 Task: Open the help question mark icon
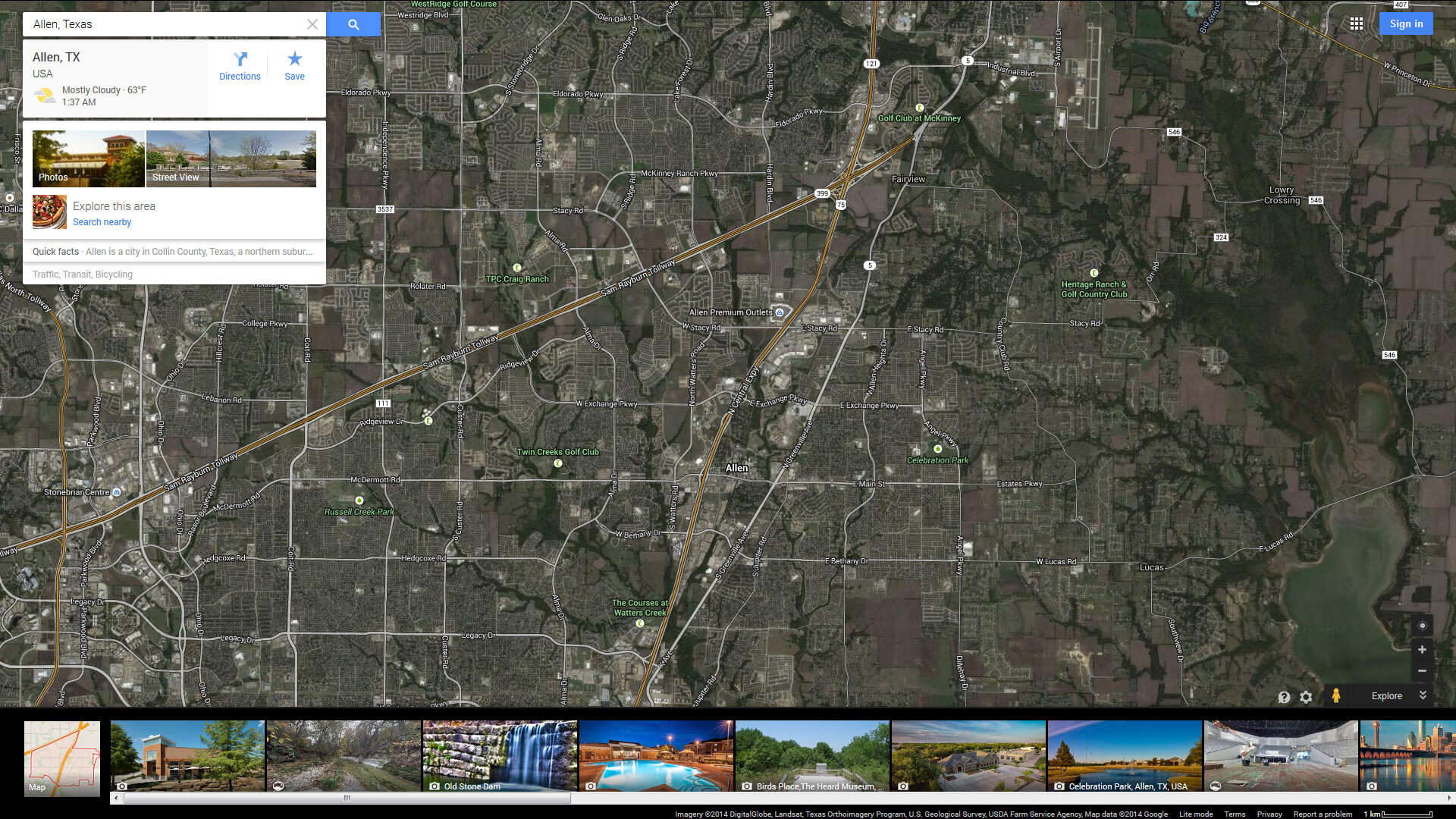coord(1284,697)
